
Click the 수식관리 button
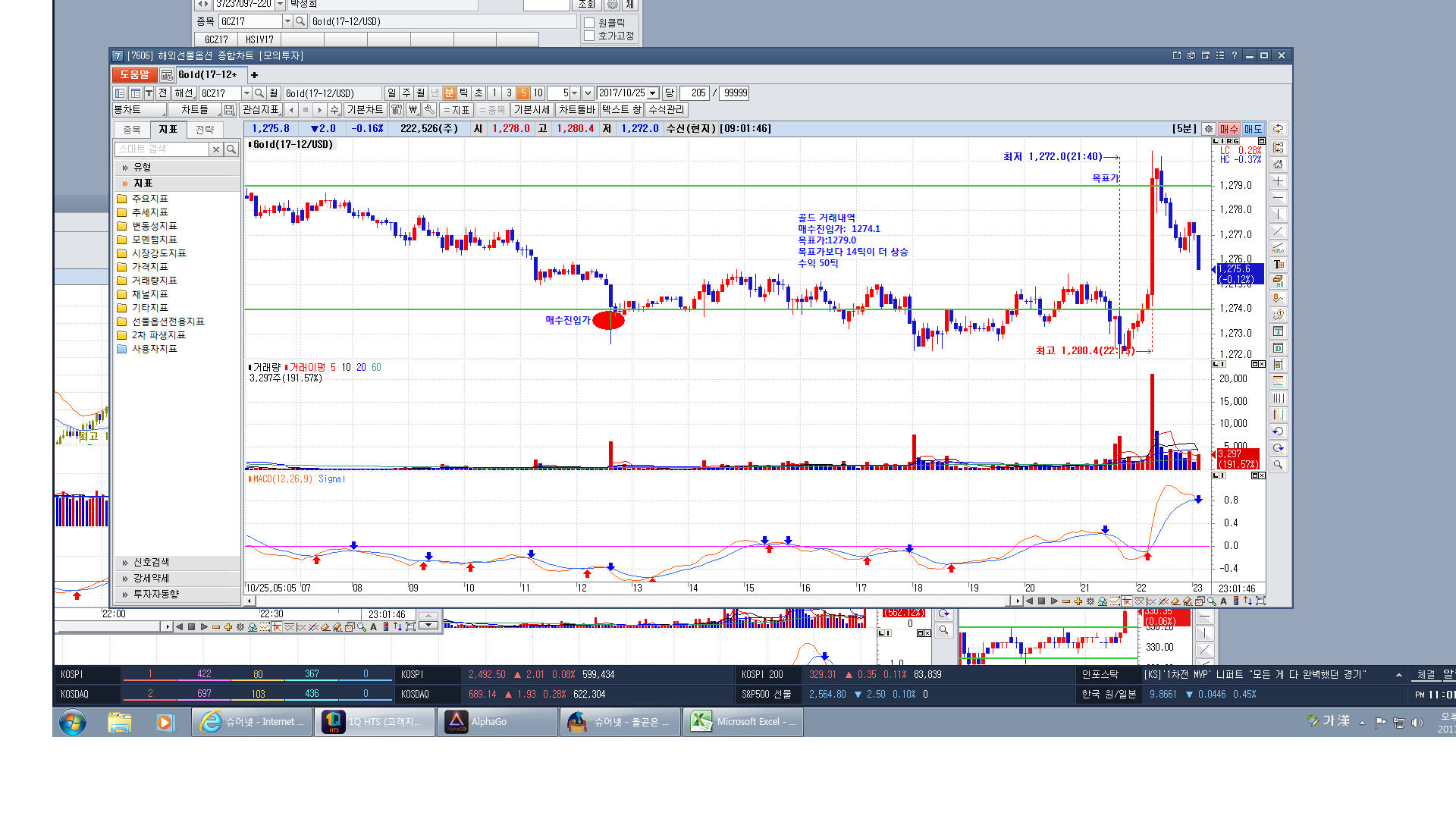point(667,110)
